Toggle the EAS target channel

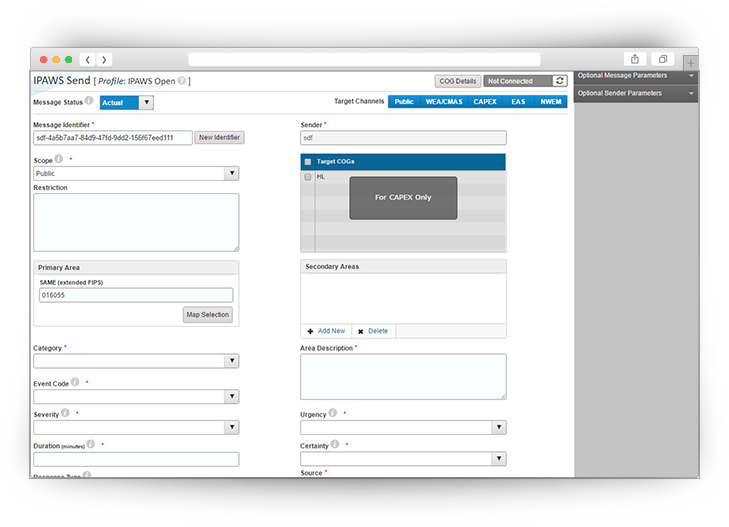pos(518,102)
